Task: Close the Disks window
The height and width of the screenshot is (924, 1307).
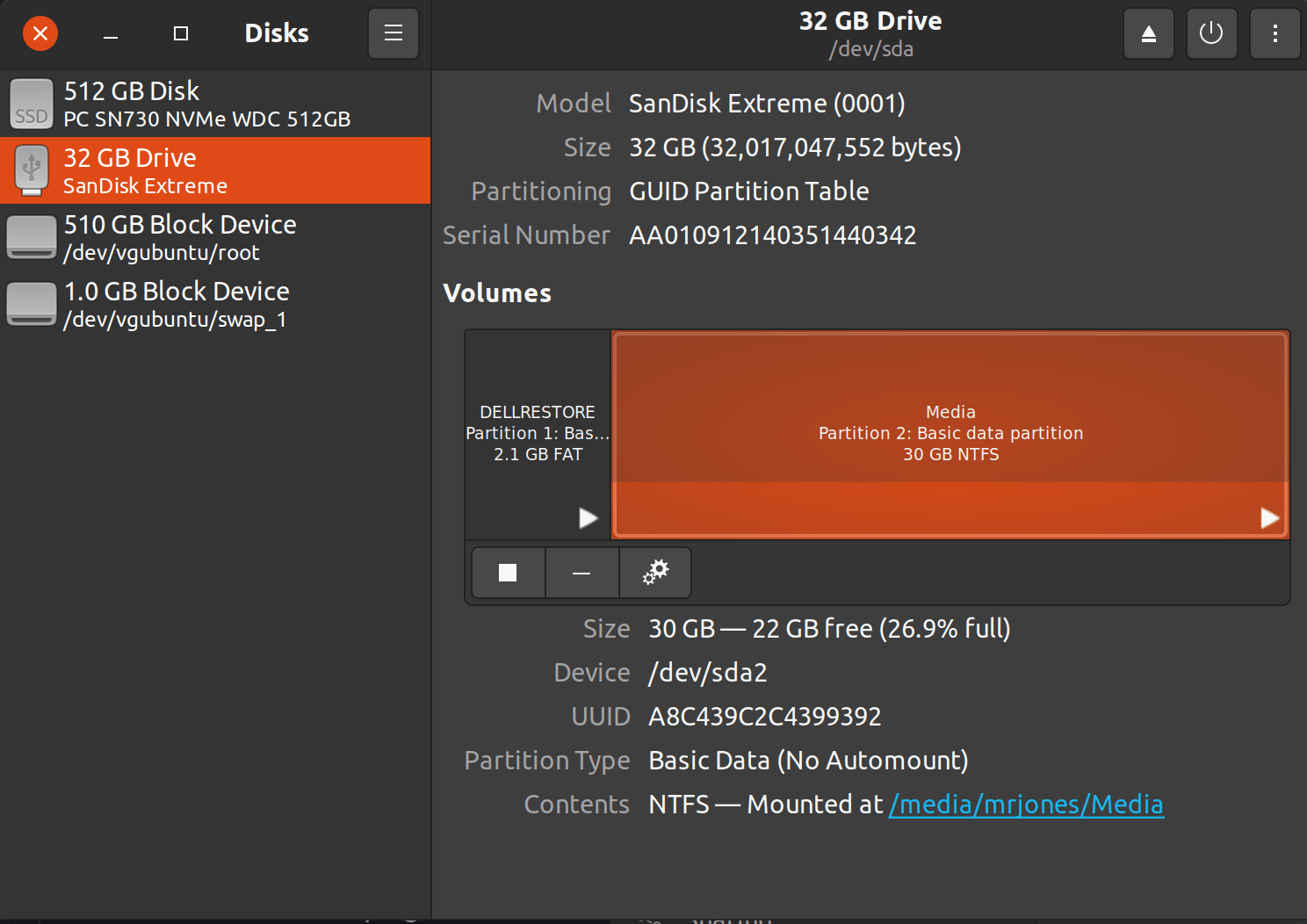Action: 40,34
